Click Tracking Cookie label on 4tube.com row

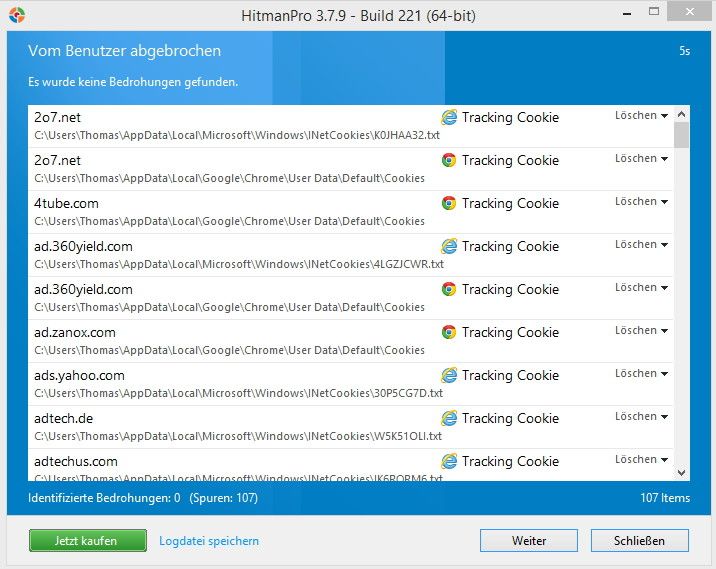510,203
